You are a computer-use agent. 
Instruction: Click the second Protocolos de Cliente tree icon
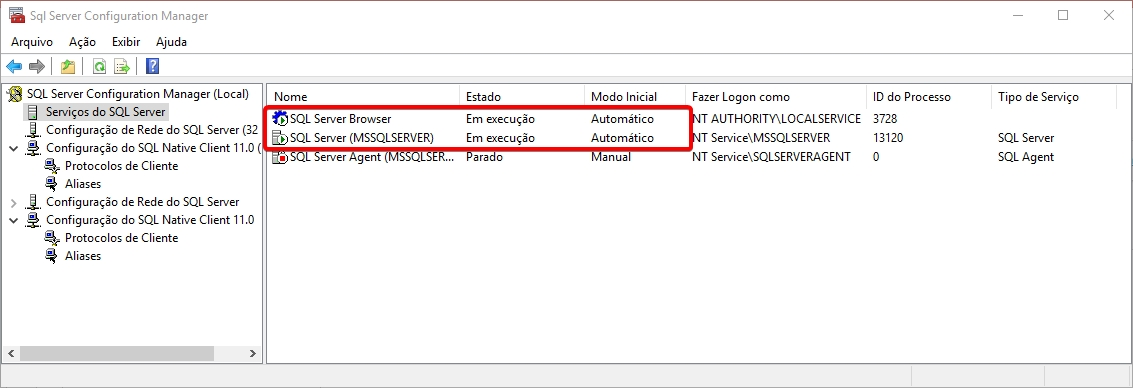51,238
